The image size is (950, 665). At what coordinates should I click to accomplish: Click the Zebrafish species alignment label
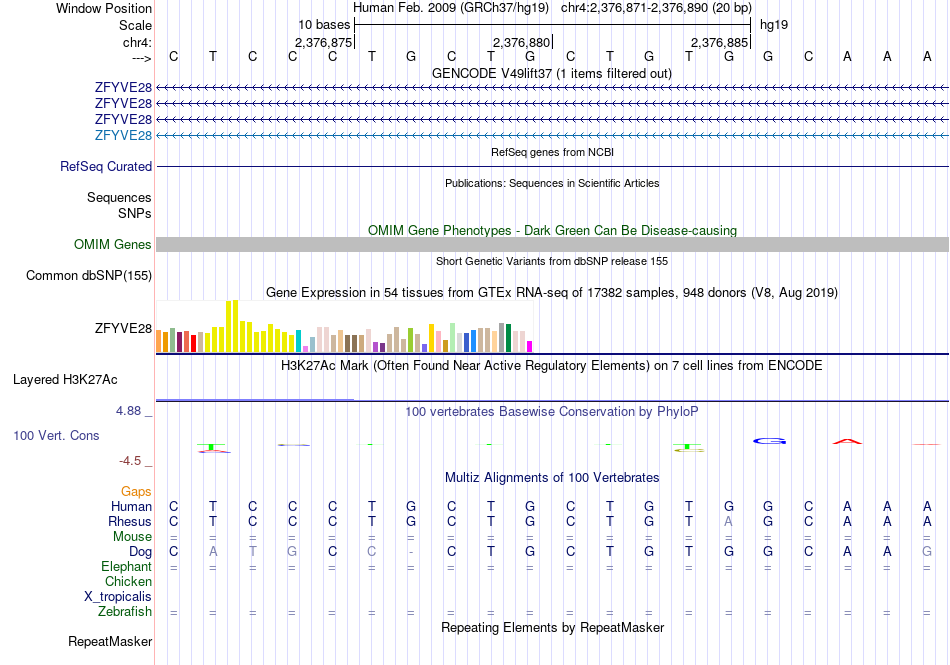click(125, 612)
